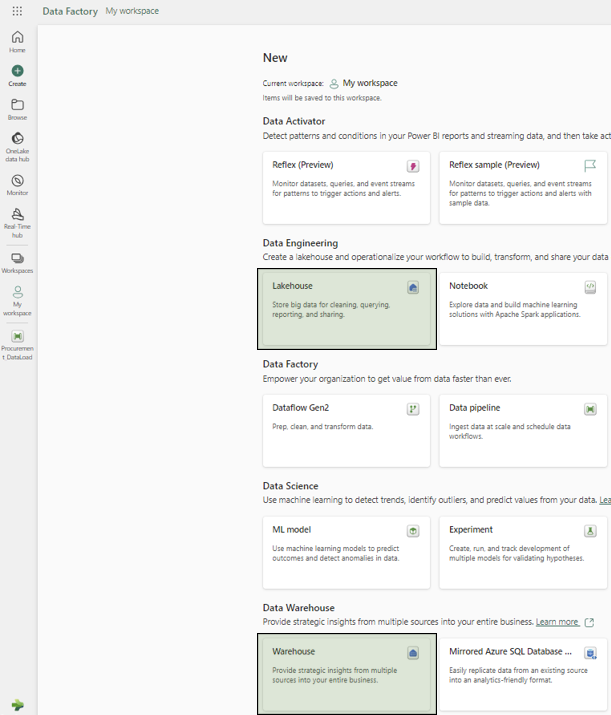Click the Create plus icon
611x715 pixels.
click(17, 71)
